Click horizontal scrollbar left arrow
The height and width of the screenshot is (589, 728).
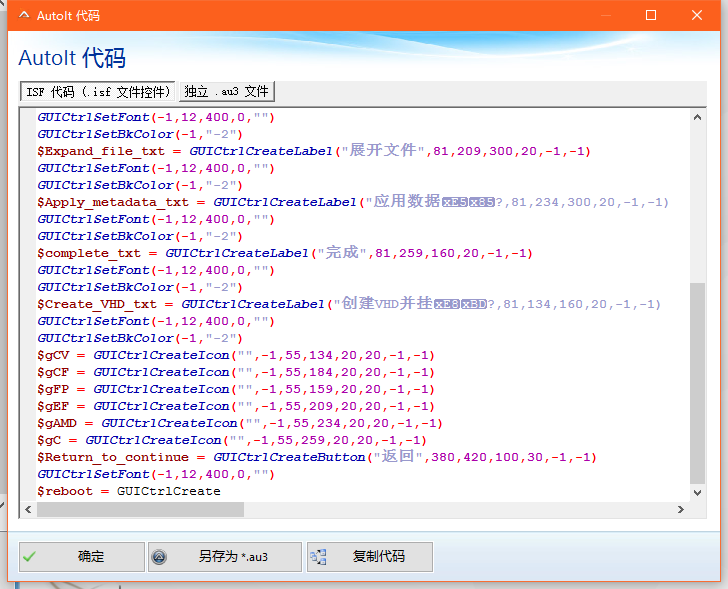click(x=28, y=509)
